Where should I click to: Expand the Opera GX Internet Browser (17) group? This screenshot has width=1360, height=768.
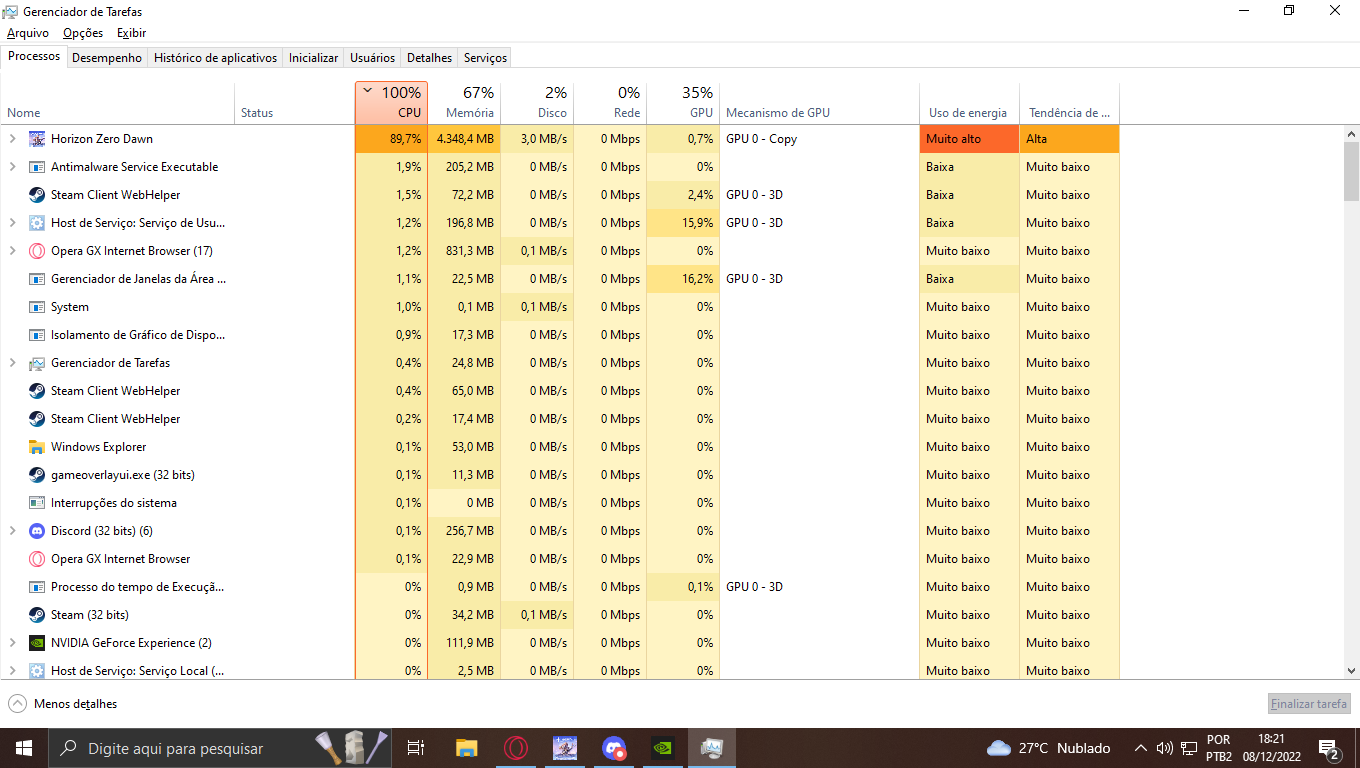13,251
